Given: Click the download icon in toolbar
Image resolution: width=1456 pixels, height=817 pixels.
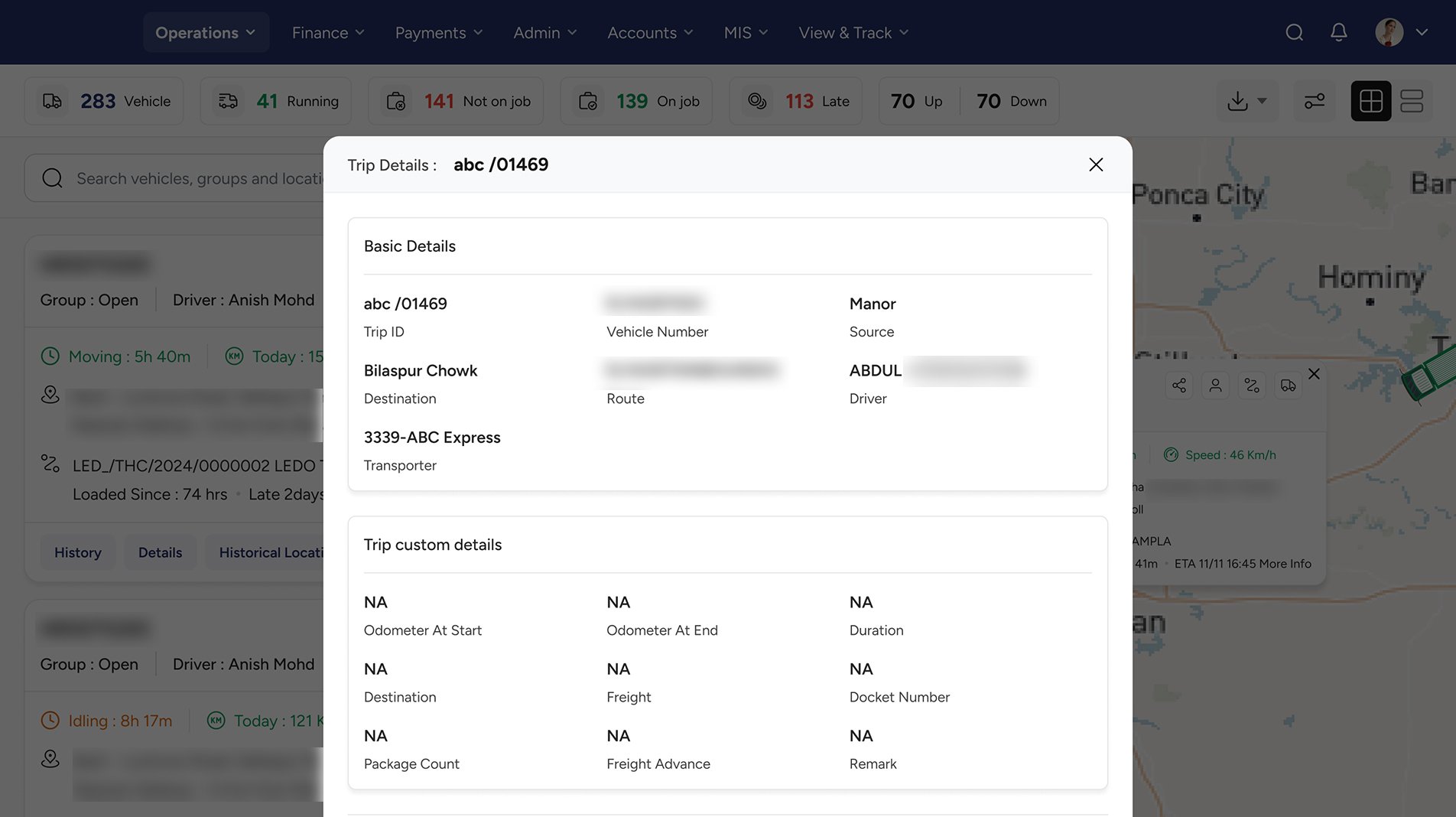Looking at the screenshot, I should (1238, 101).
